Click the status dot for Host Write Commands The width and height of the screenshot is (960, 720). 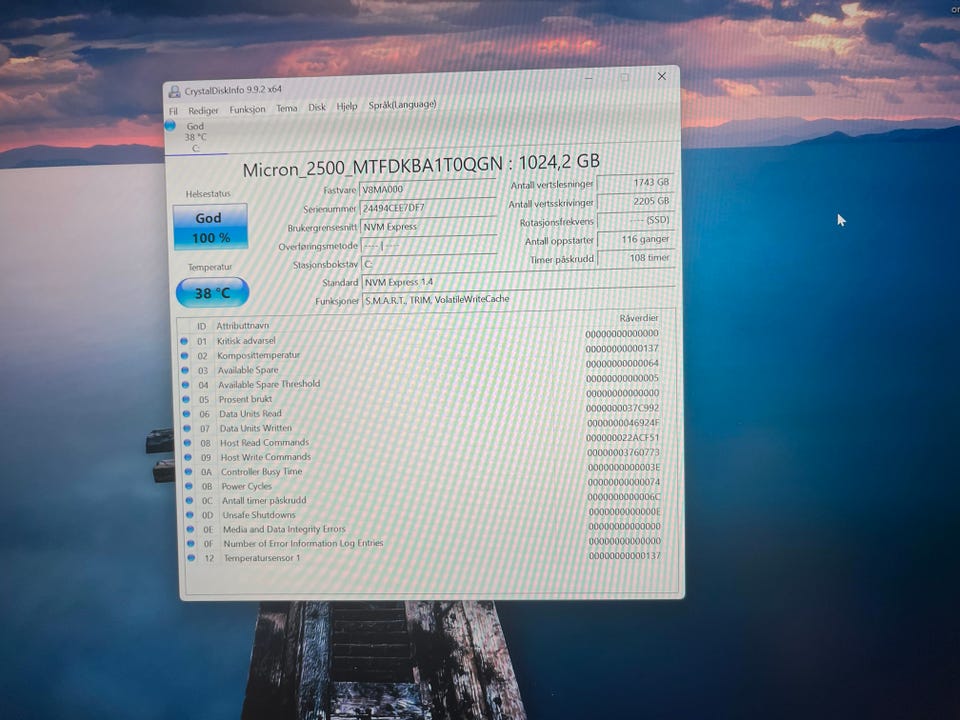(x=188, y=457)
